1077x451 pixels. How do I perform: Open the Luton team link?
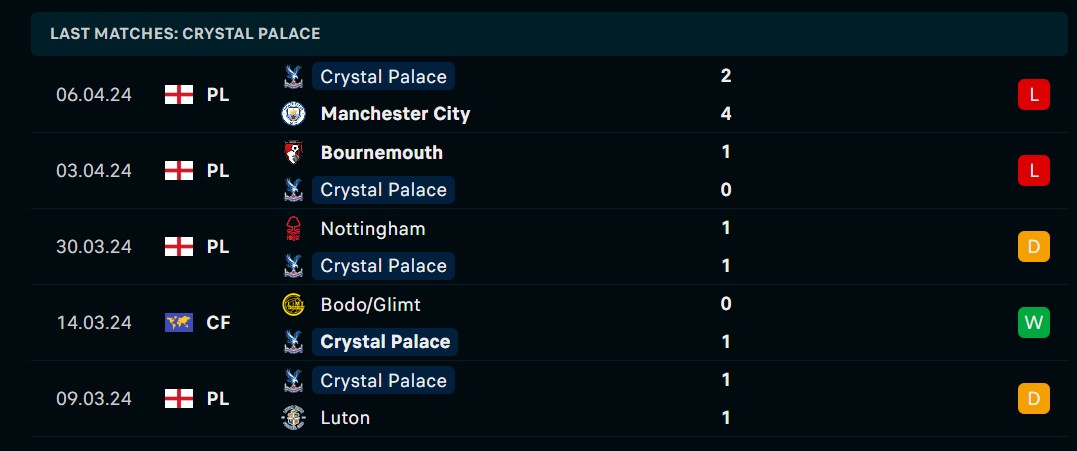tap(345, 418)
